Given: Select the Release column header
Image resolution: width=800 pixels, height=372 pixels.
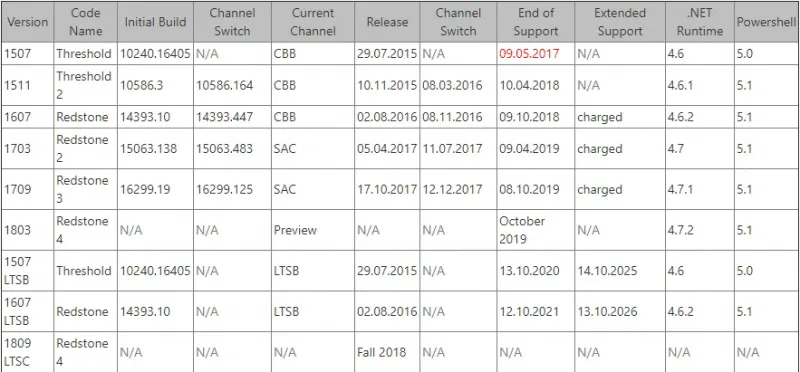Looking at the screenshot, I should (387, 22).
